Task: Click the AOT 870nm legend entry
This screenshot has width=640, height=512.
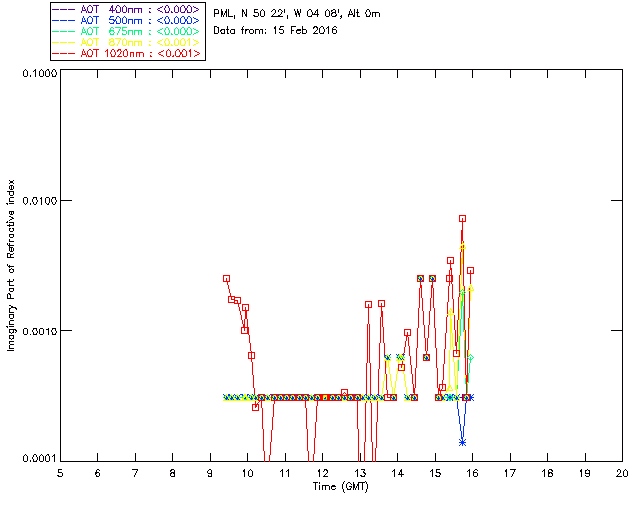Action: (127, 42)
